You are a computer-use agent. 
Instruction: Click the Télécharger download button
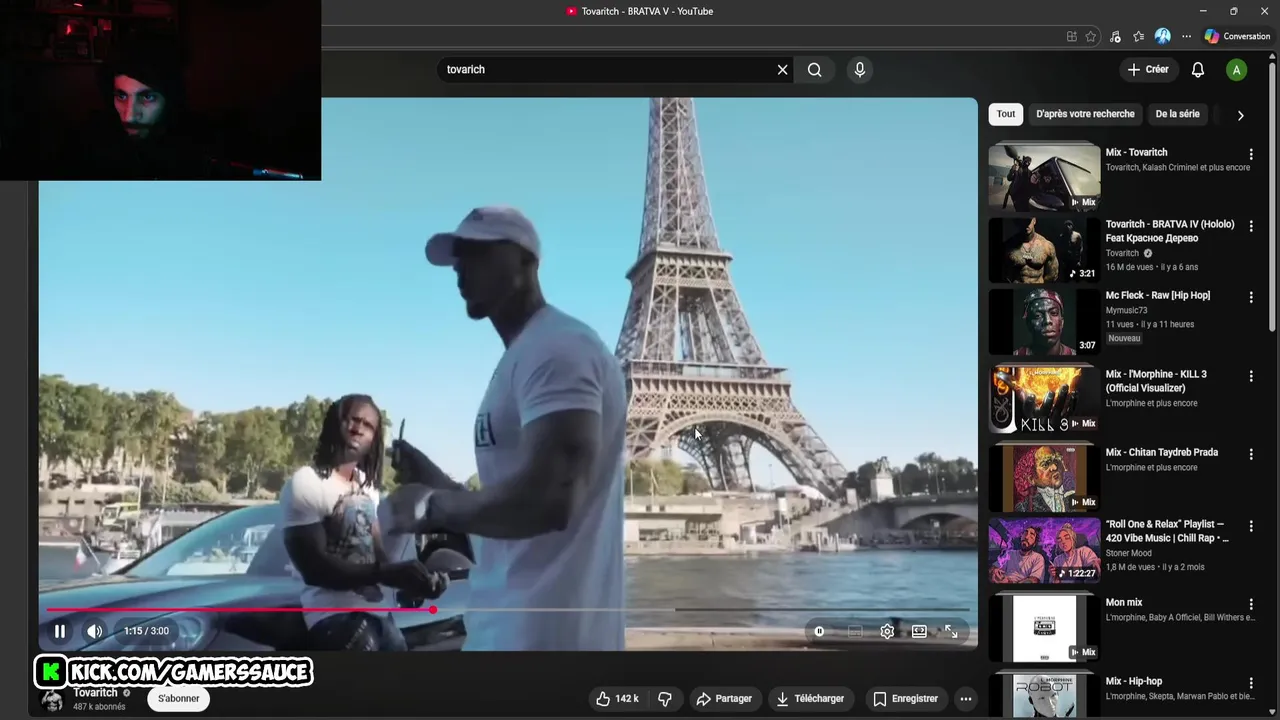pos(810,699)
